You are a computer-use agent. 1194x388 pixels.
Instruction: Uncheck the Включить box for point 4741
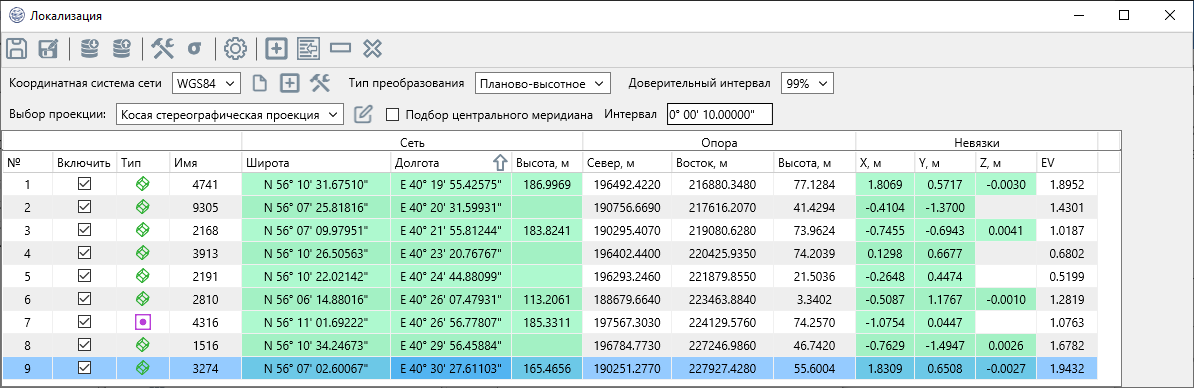pyautogui.click(x=85, y=183)
